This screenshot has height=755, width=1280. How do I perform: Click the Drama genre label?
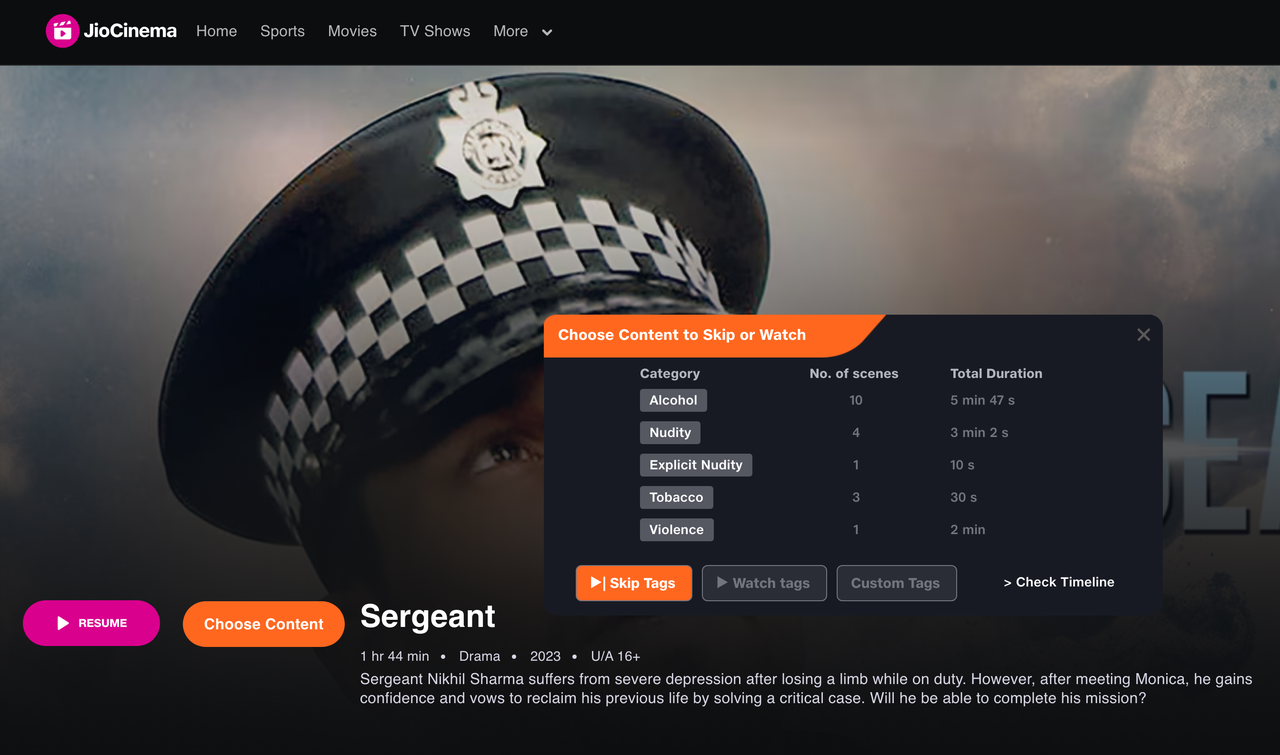point(480,656)
